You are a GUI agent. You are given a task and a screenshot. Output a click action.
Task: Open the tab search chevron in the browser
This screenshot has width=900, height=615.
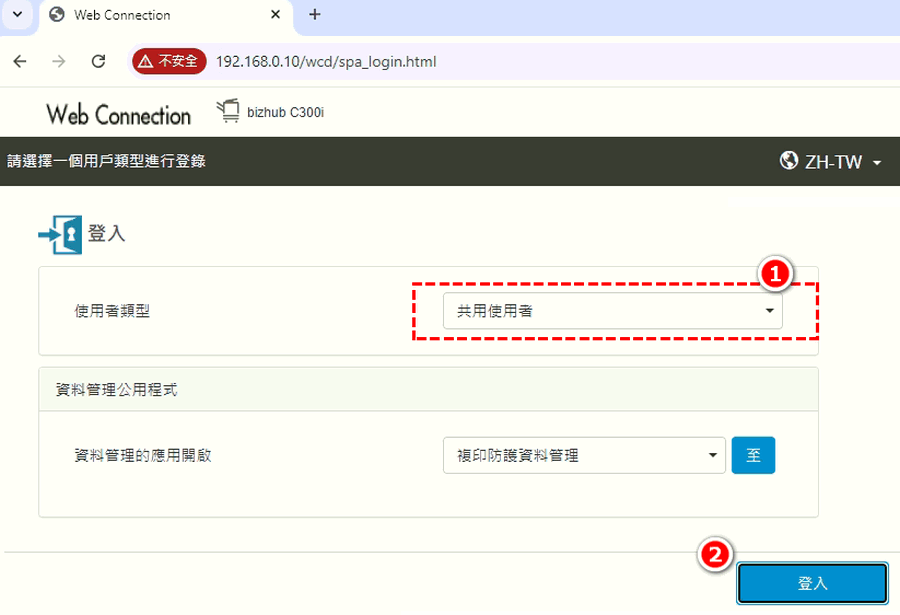pos(17,15)
